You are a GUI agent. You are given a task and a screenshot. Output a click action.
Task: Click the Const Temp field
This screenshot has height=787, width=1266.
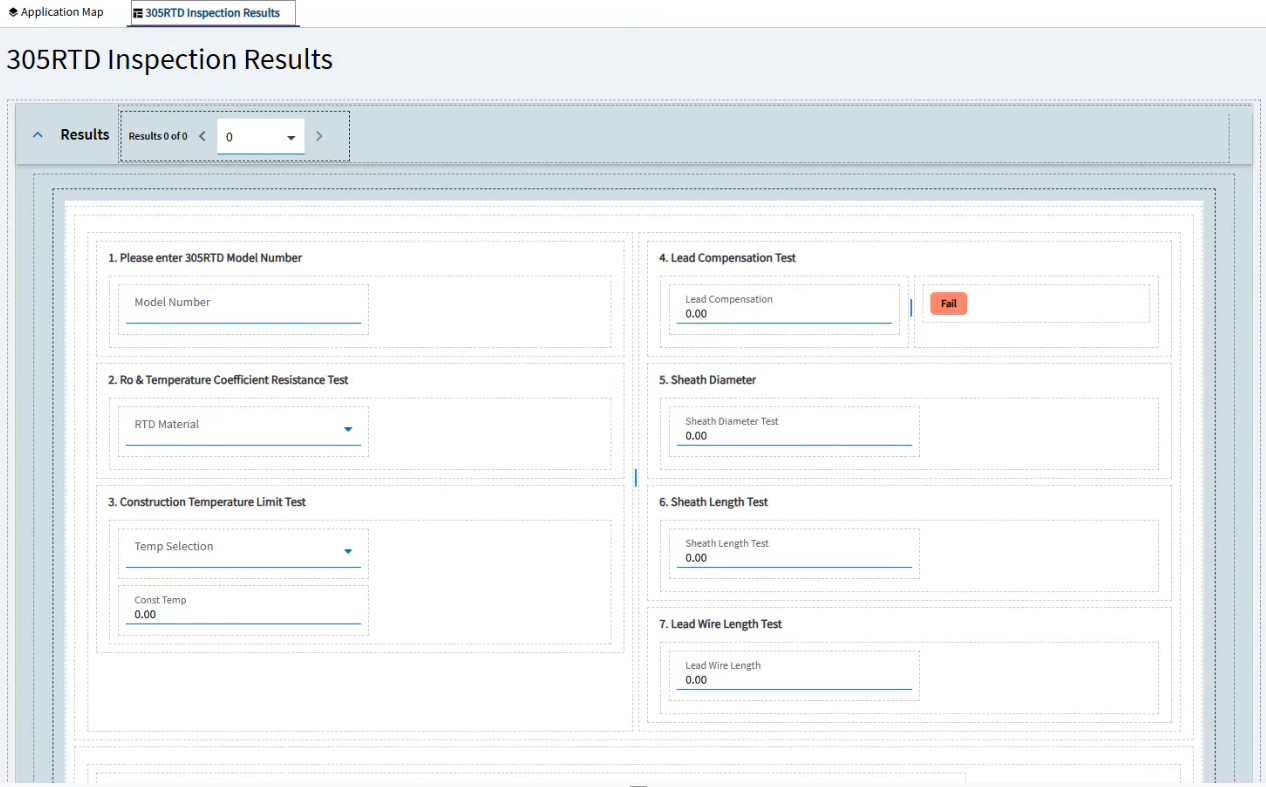coord(243,614)
